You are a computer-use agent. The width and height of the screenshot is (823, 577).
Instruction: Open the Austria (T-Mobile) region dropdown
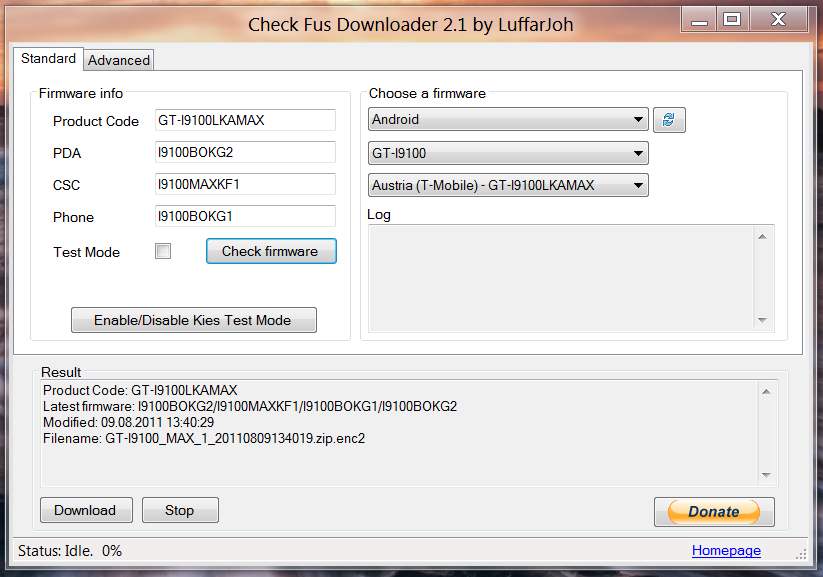point(508,185)
